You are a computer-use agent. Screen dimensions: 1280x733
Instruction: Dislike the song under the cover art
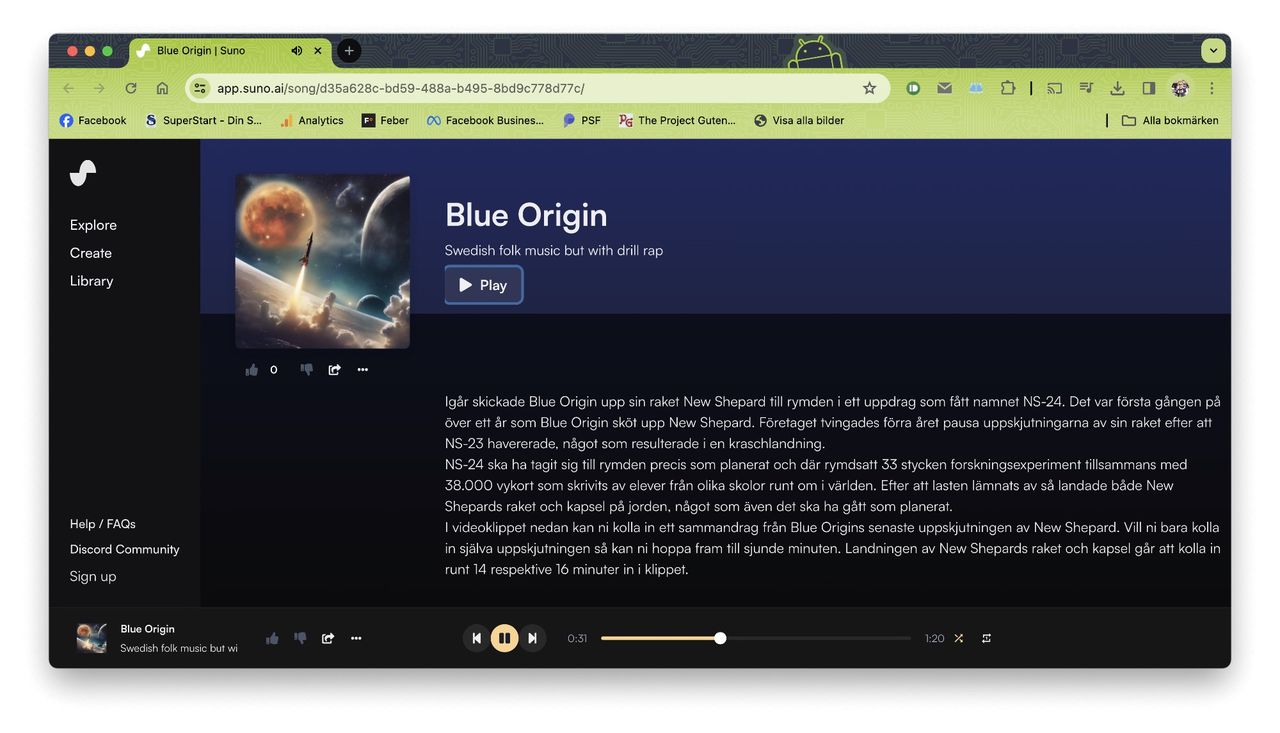tap(306, 370)
